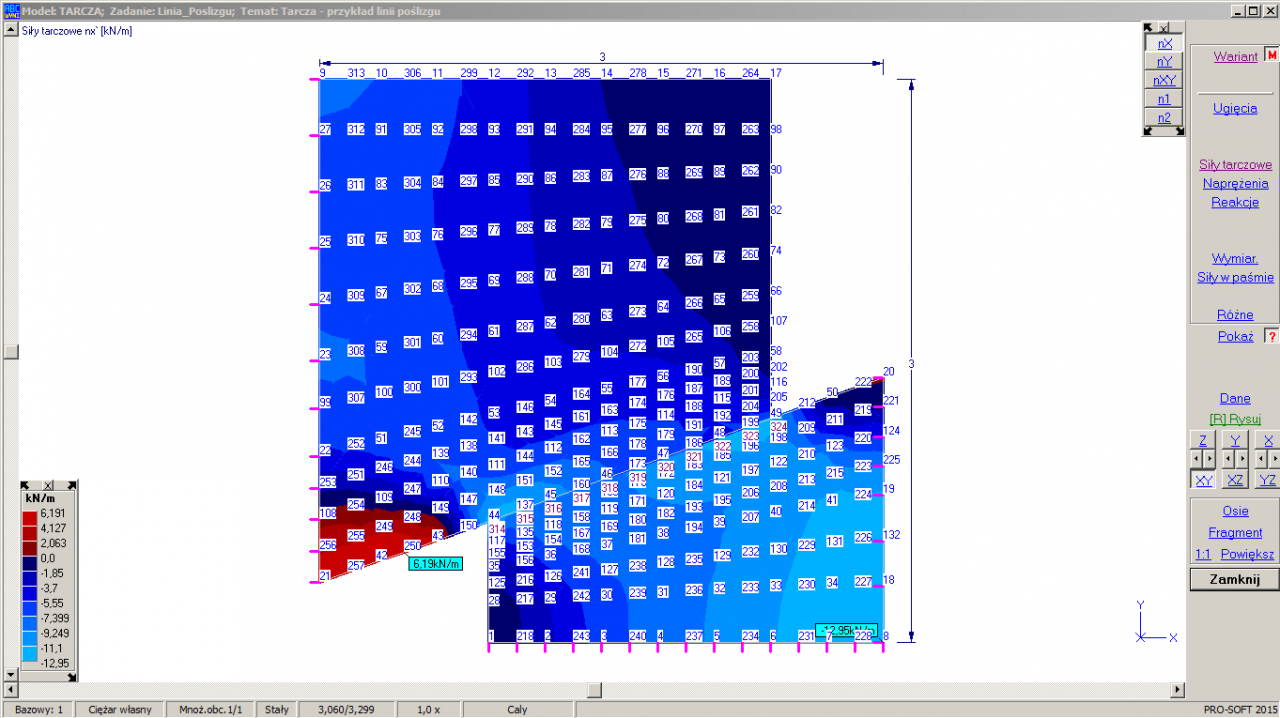The height and width of the screenshot is (718, 1280).
Task: Click the left arrow under the Z button
Action: click(1196, 459)
